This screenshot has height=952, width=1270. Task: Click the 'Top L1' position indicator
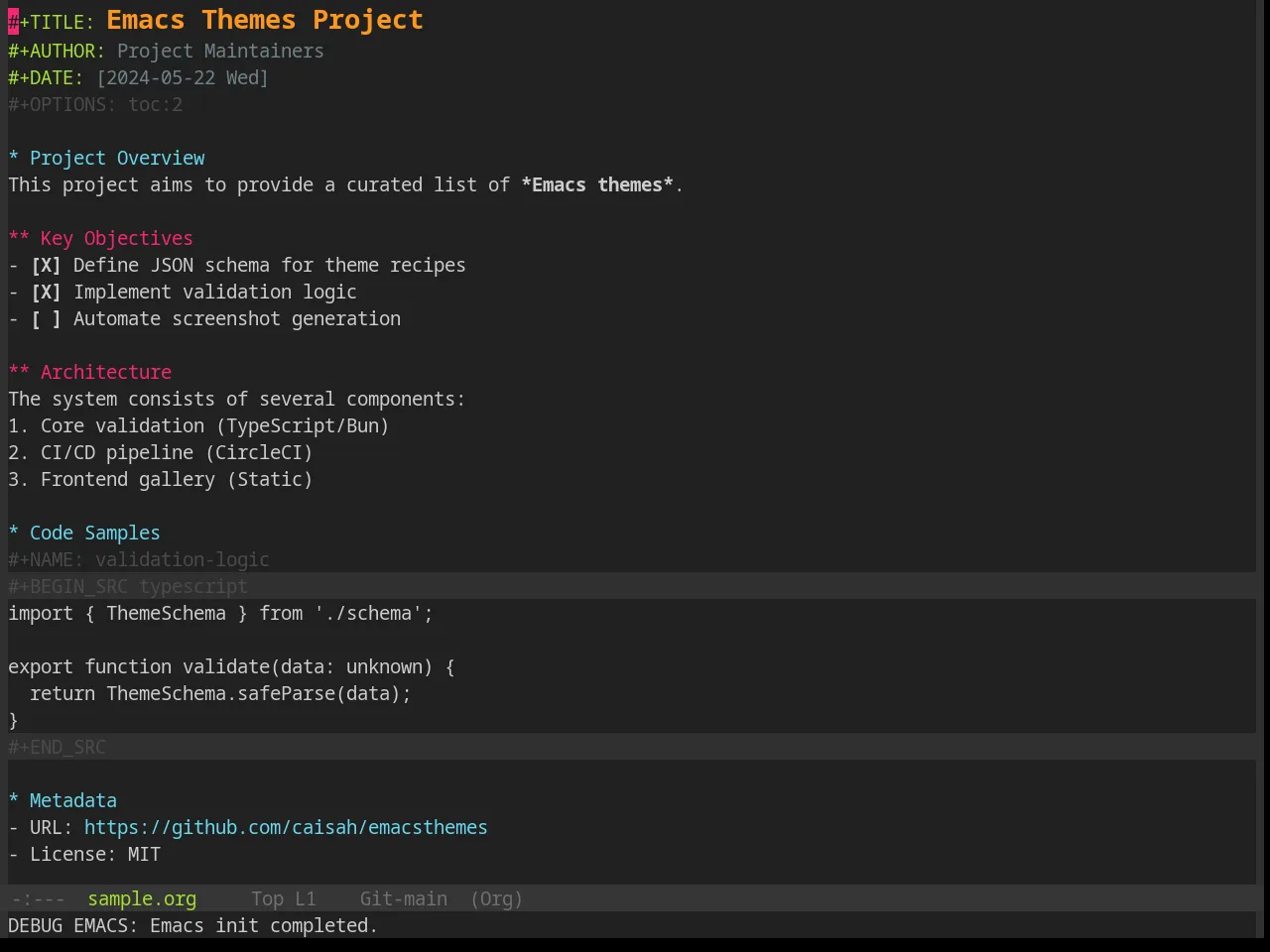click(283, 898)
